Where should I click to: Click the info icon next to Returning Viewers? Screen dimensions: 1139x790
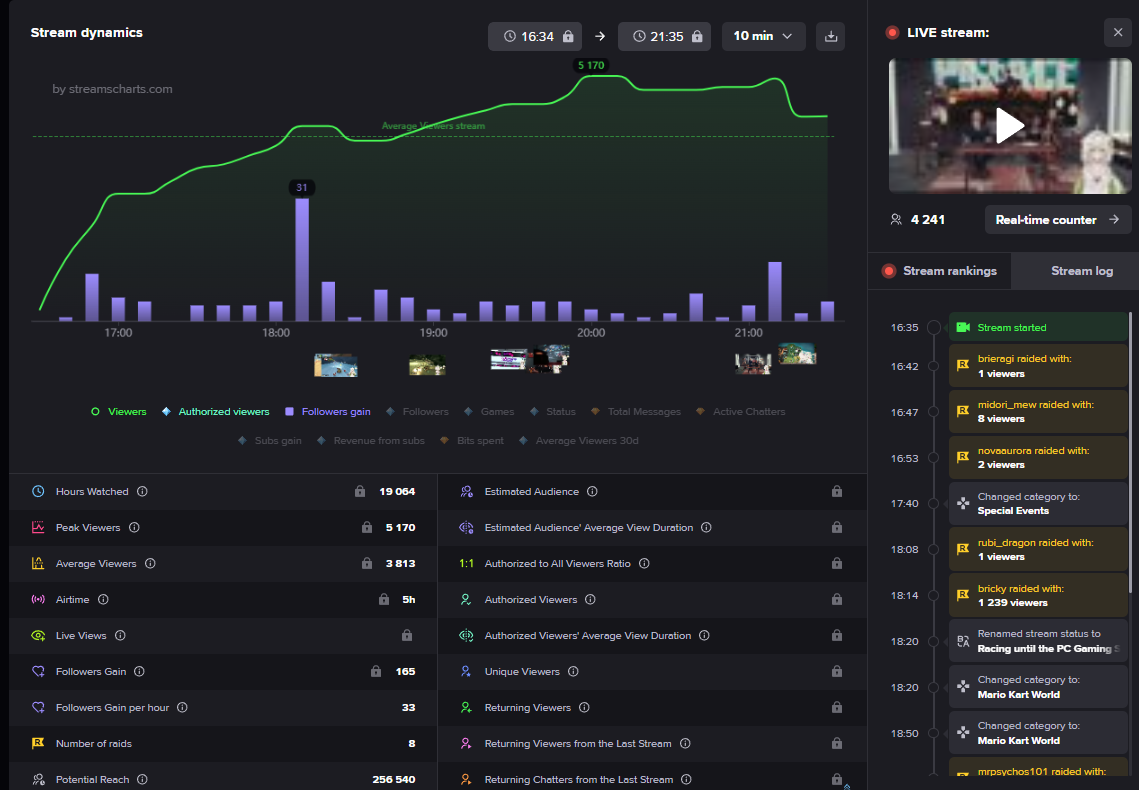click(584, 707)
